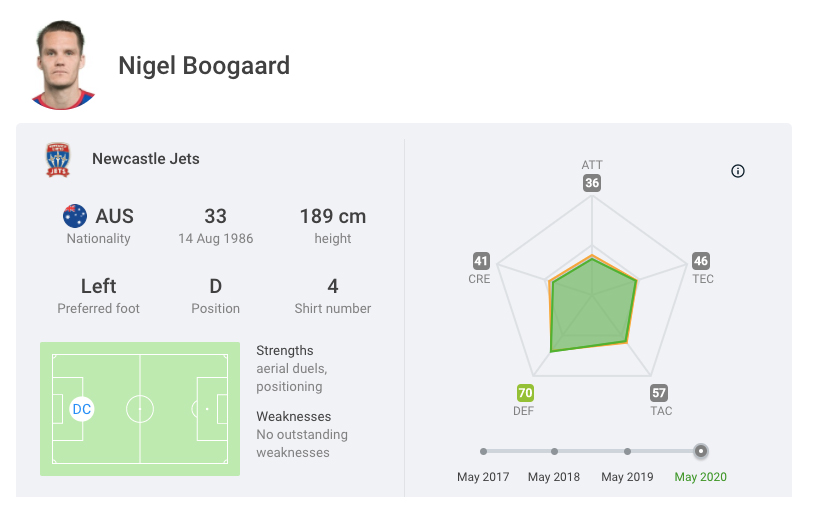
Task: Select the May 2019 timeline point
Action: point(627,451)
